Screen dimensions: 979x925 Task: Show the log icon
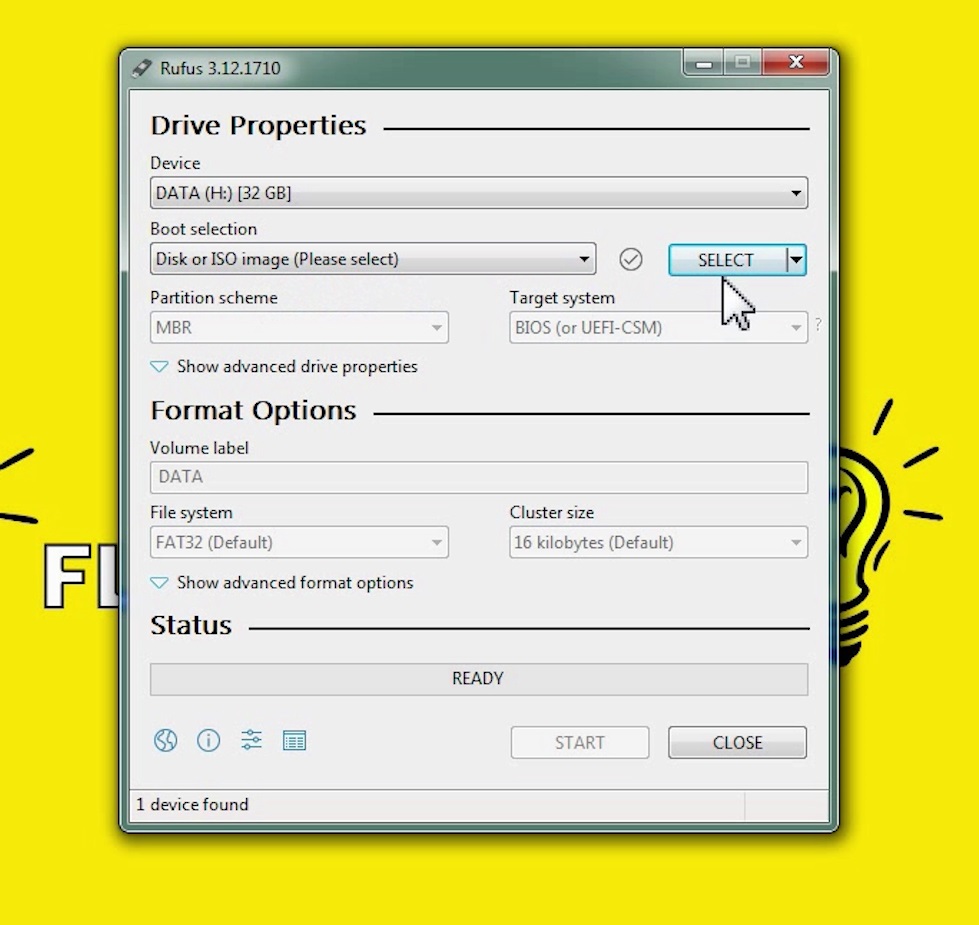pos(294,741)
